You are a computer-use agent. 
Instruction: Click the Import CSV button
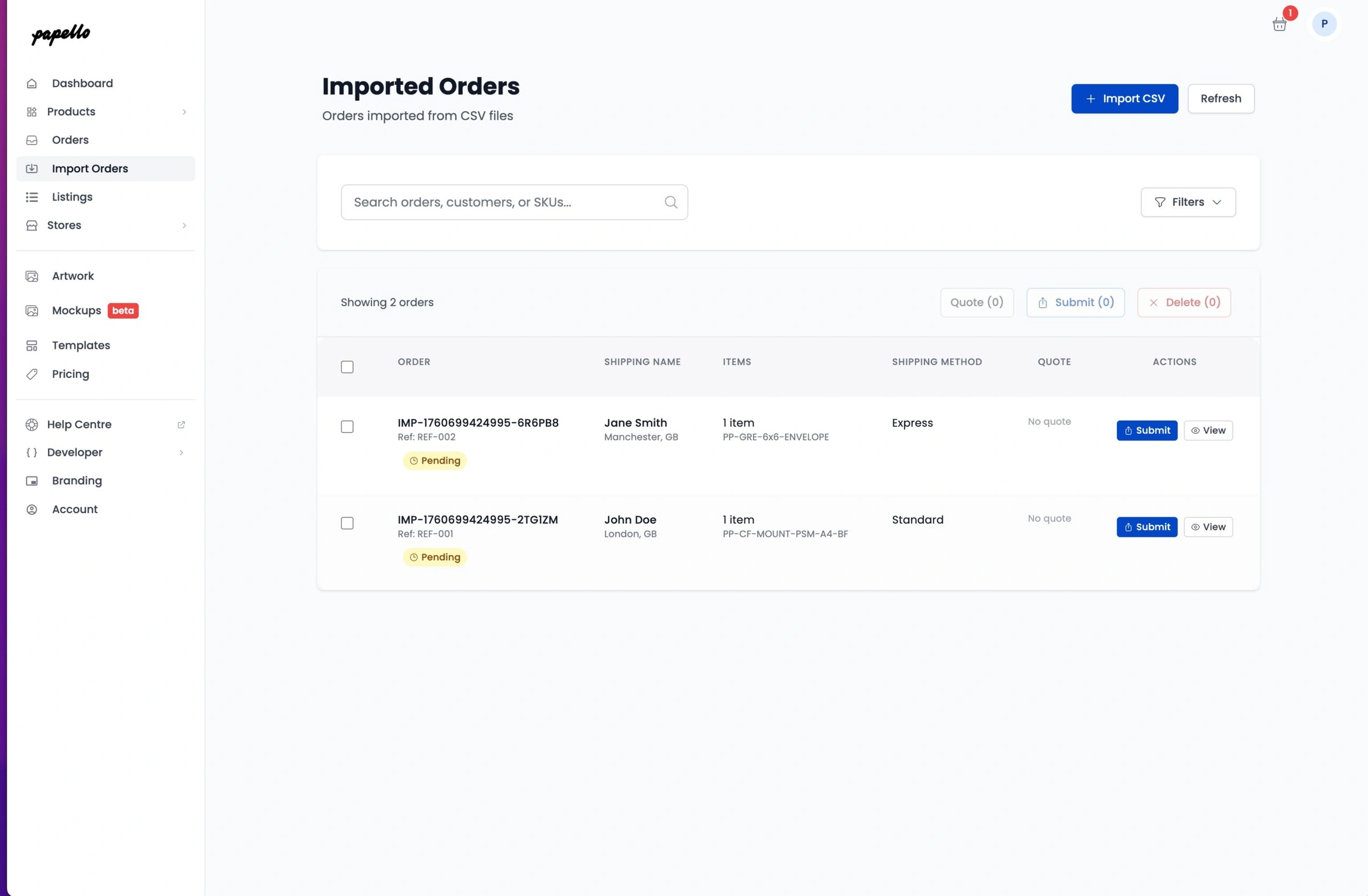point(1123,99)
